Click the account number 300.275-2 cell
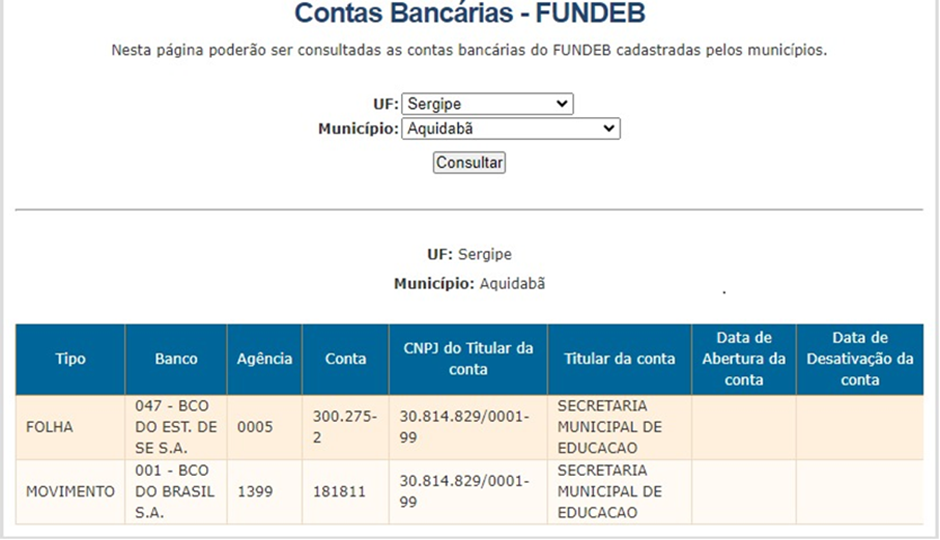This screenshot has width=940, height=540. pyautogui.click(x=345, y=427)
